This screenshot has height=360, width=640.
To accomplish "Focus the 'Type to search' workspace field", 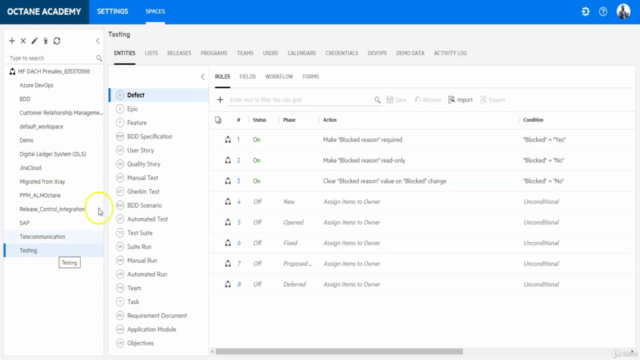I will point(52,58).
